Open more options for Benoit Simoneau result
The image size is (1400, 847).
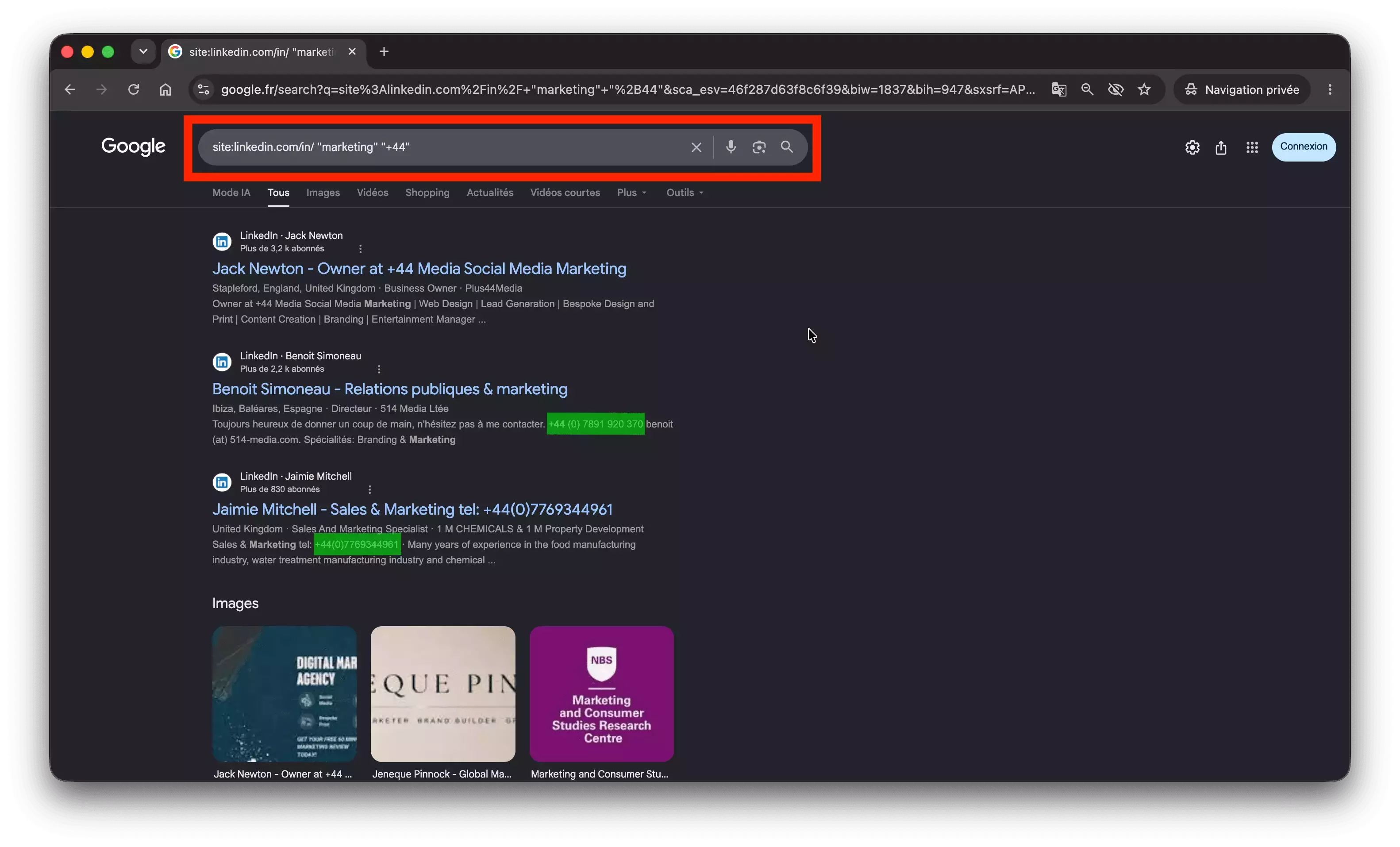pos(379,369)
